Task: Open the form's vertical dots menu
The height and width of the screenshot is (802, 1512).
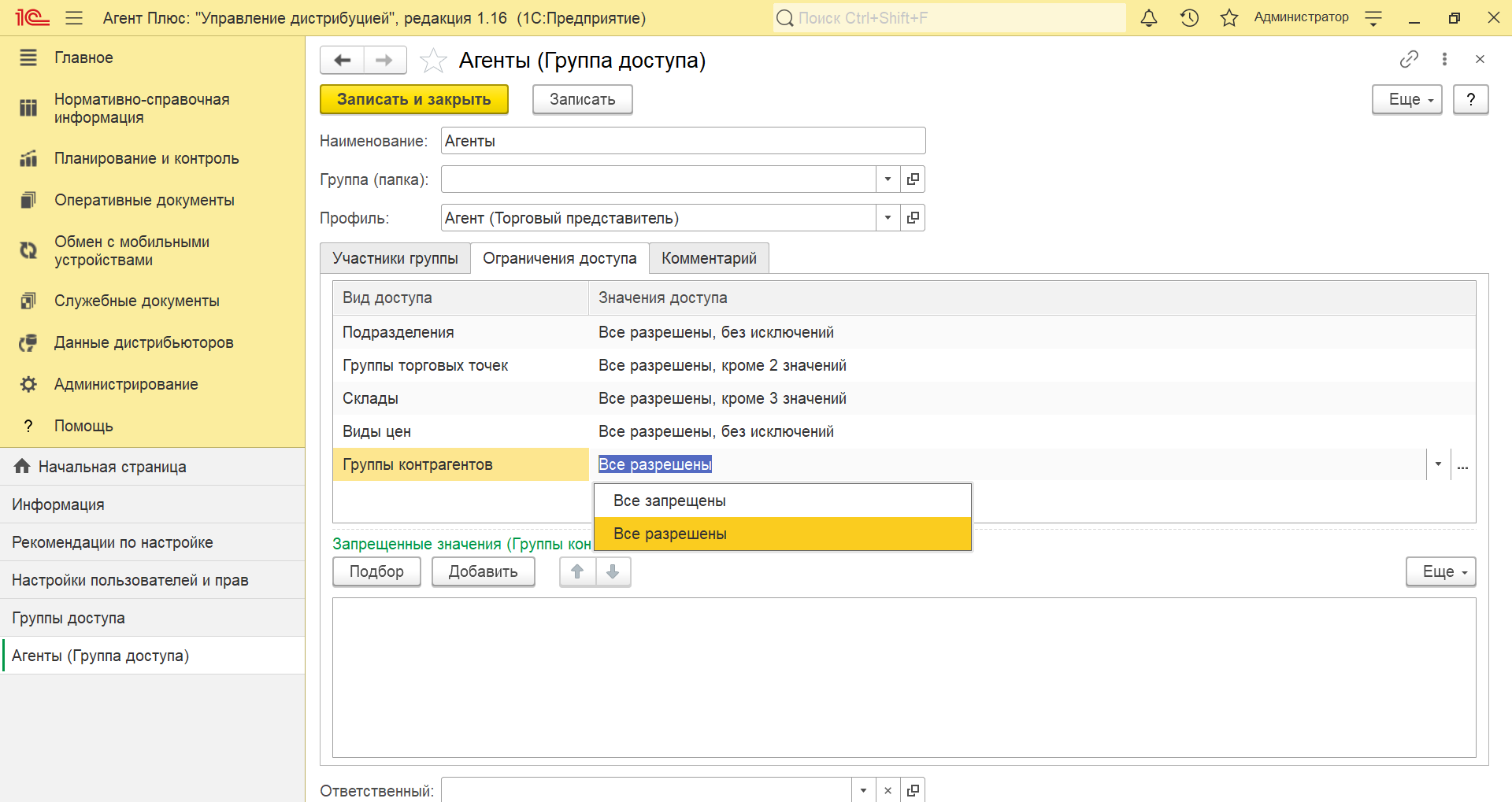Action: (x=1444, y=59)
